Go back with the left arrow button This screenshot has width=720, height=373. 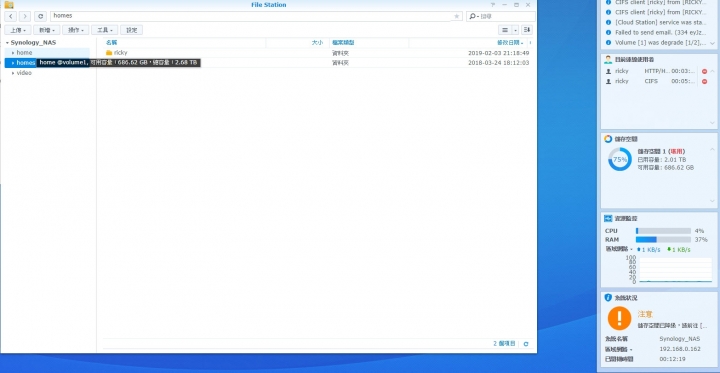click(11, 16)
